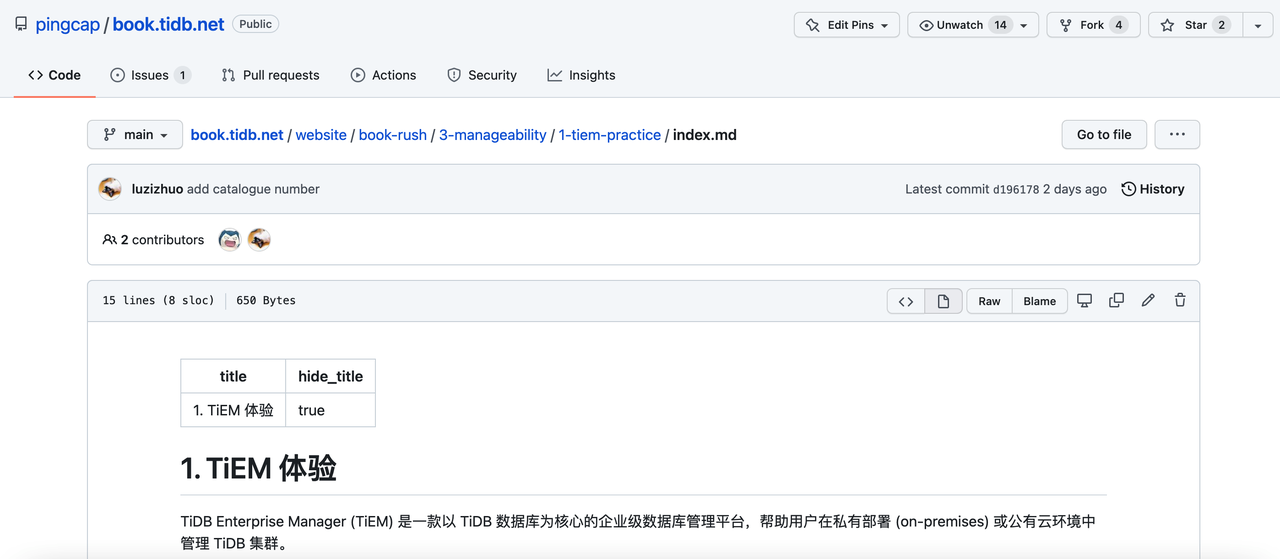Star the repository

pyautogui.click(x=1195, y=25)
